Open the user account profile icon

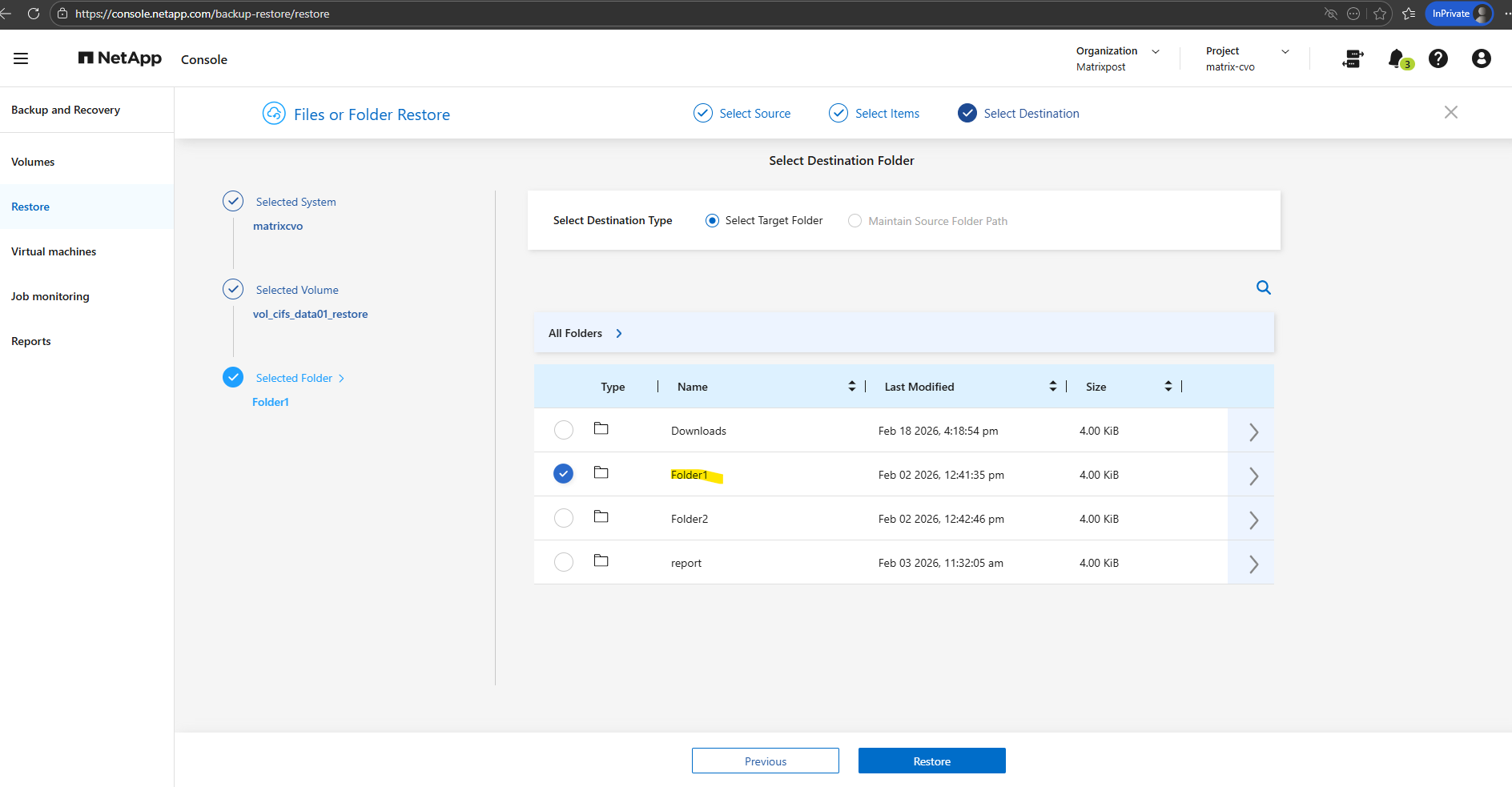coord(1481,58)
